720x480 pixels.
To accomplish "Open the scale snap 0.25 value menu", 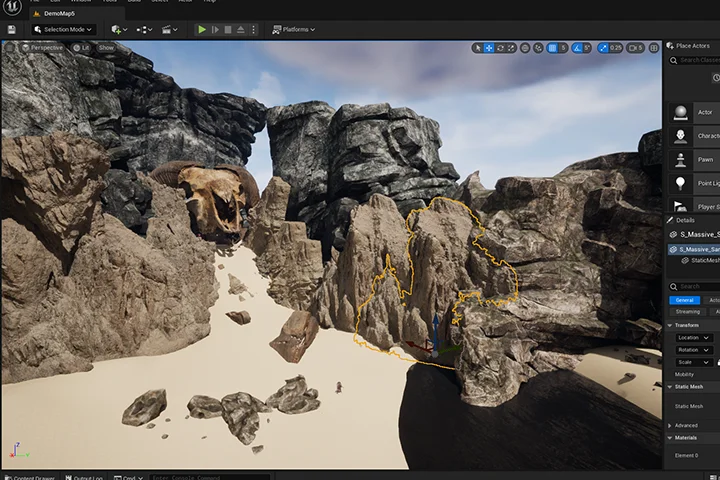I will [616, 48].
